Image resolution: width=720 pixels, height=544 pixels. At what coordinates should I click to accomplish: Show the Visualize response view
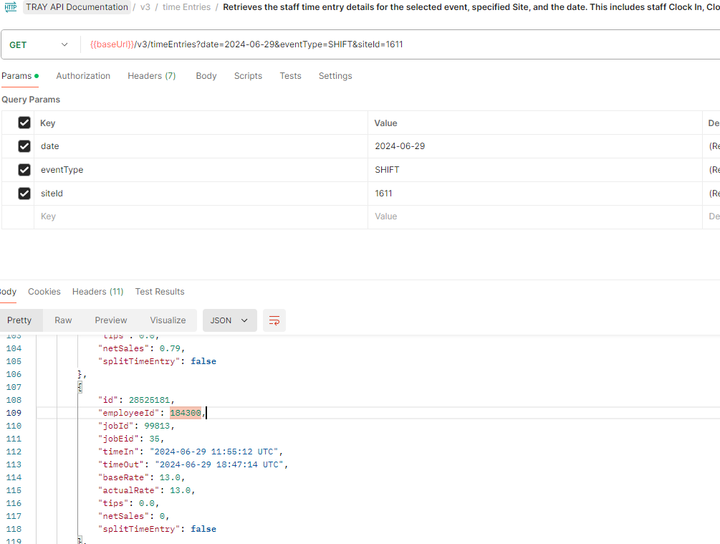(x=168, y=320)
